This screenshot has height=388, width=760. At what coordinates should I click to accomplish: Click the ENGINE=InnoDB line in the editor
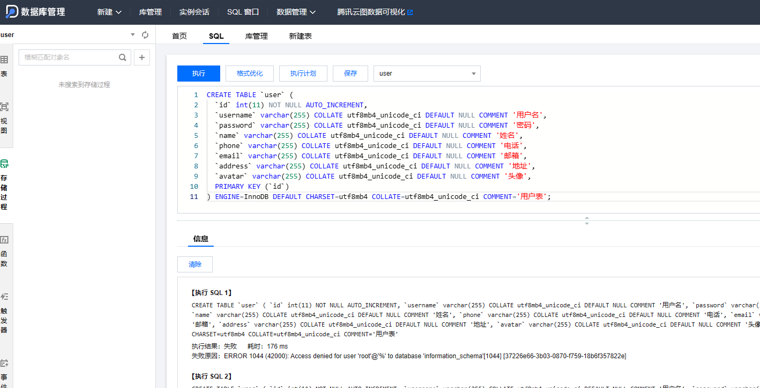(379, 197)
